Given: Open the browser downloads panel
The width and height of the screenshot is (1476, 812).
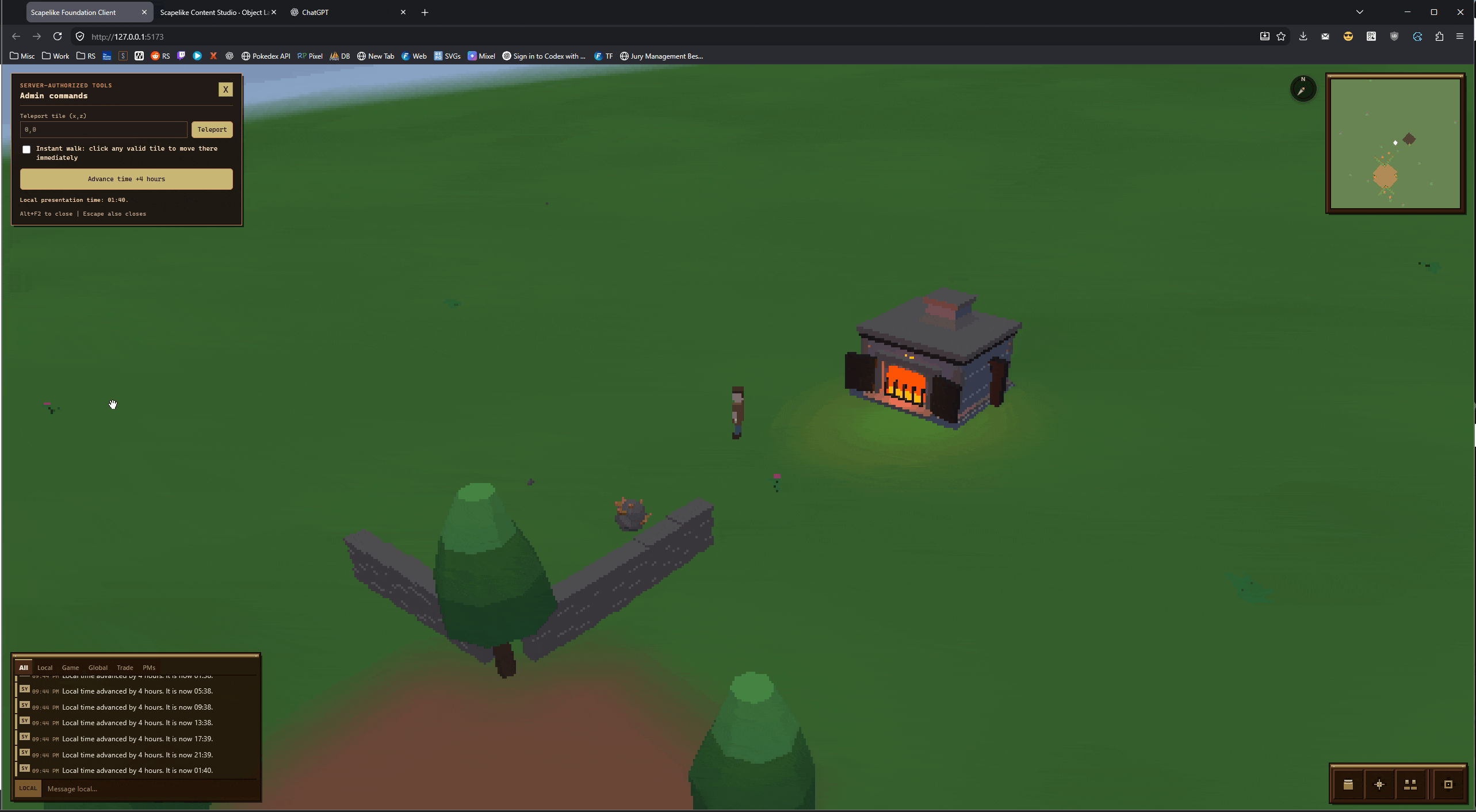Looking at the screenshot, I should pyautogui.click(x=1303, y=36).
